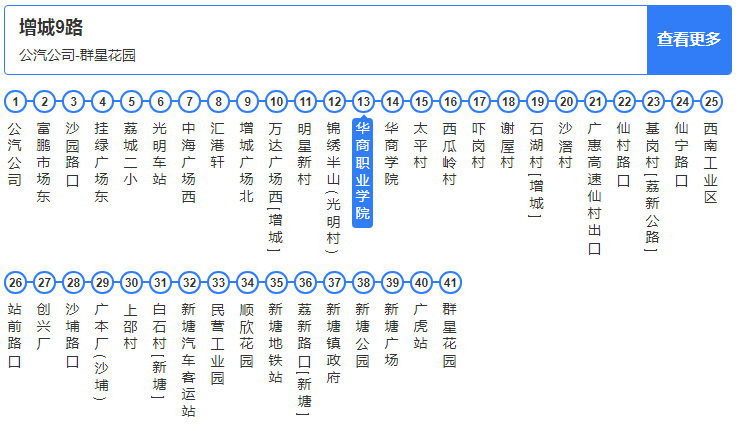Select stop circle number 20
The image size is (739, 431).
pyautogui.click(x=566, y=101)
